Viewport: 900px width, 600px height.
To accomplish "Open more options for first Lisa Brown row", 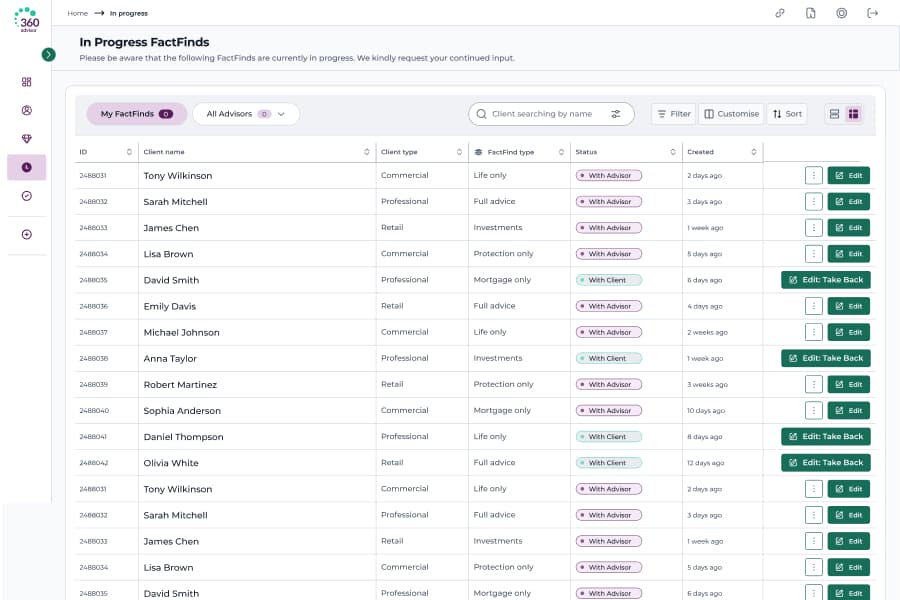I will pyautogui.click(x=813, y=254).
